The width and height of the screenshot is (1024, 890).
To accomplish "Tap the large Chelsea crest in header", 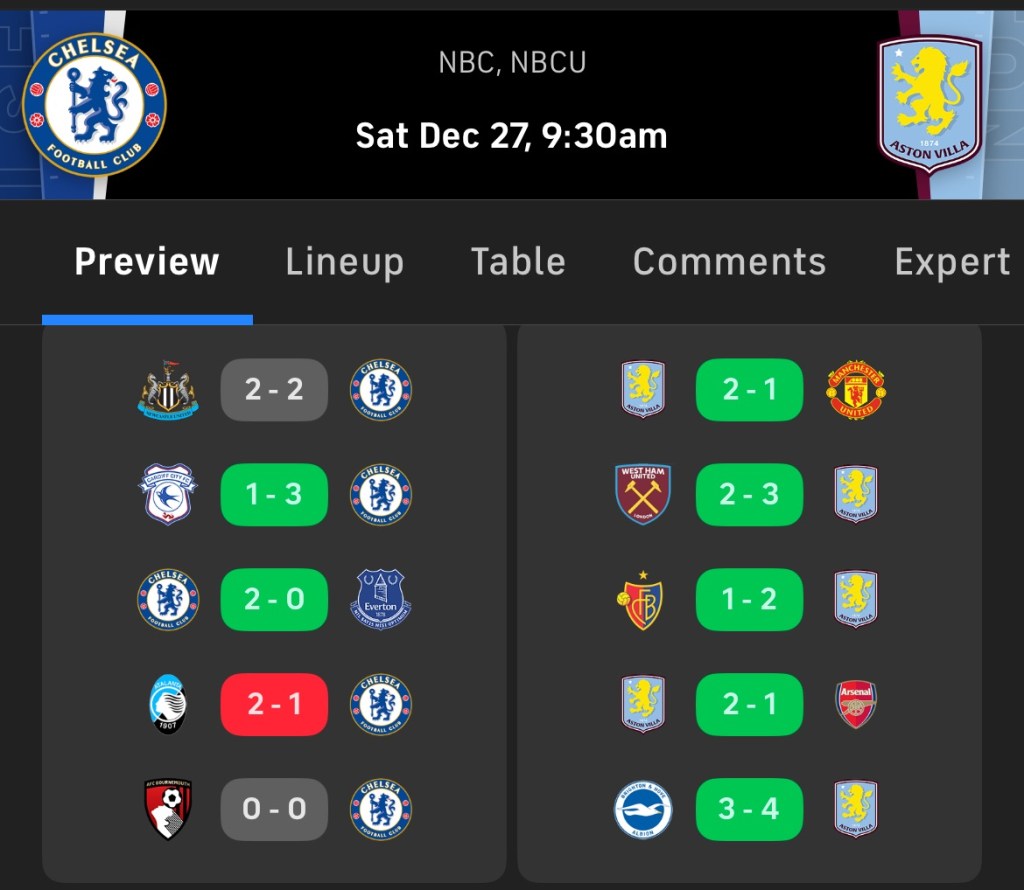I will [x=94, y=105].
